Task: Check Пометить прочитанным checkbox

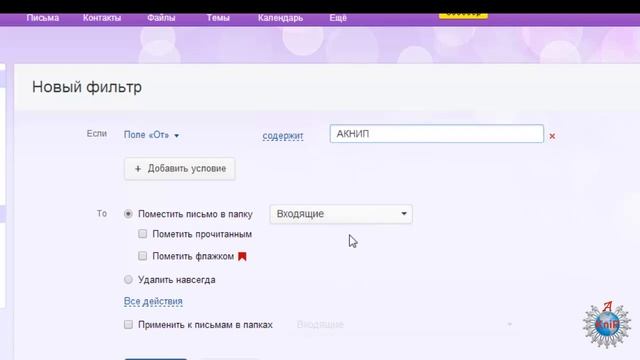Action: click(x=142, y=234)
